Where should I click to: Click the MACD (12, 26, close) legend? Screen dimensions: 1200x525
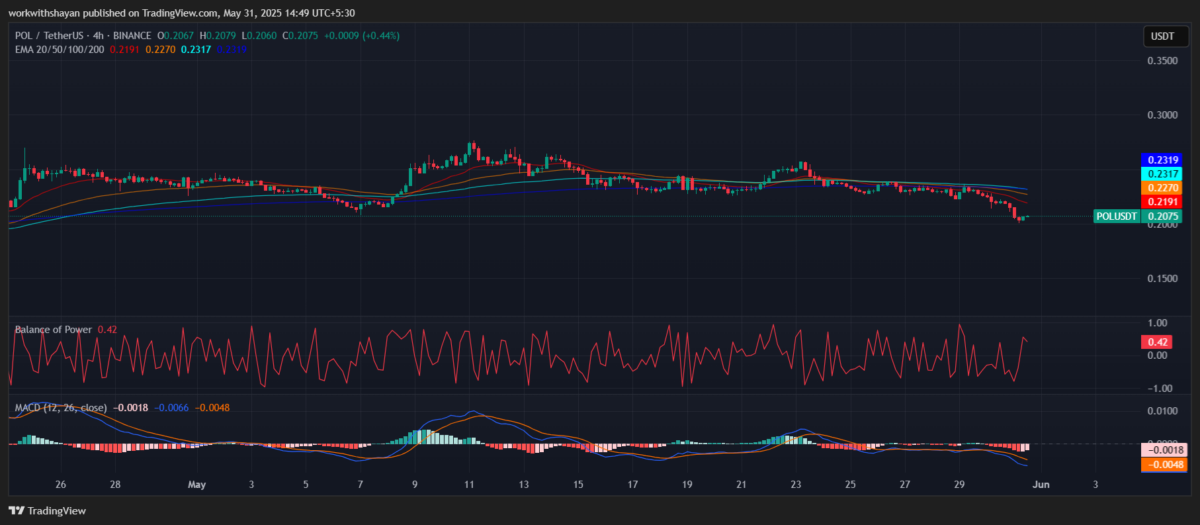59,408
